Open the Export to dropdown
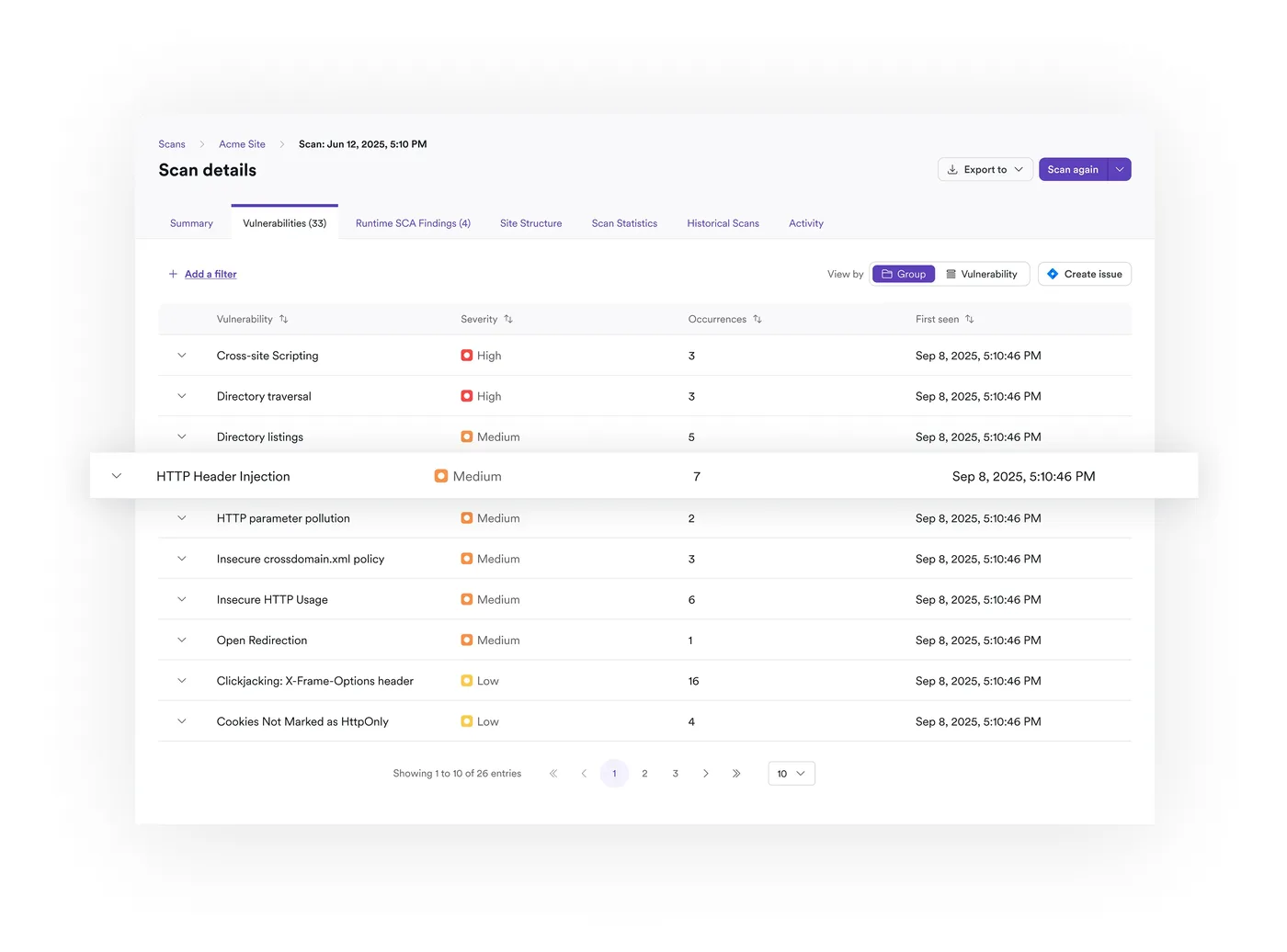 click(985, 170)
